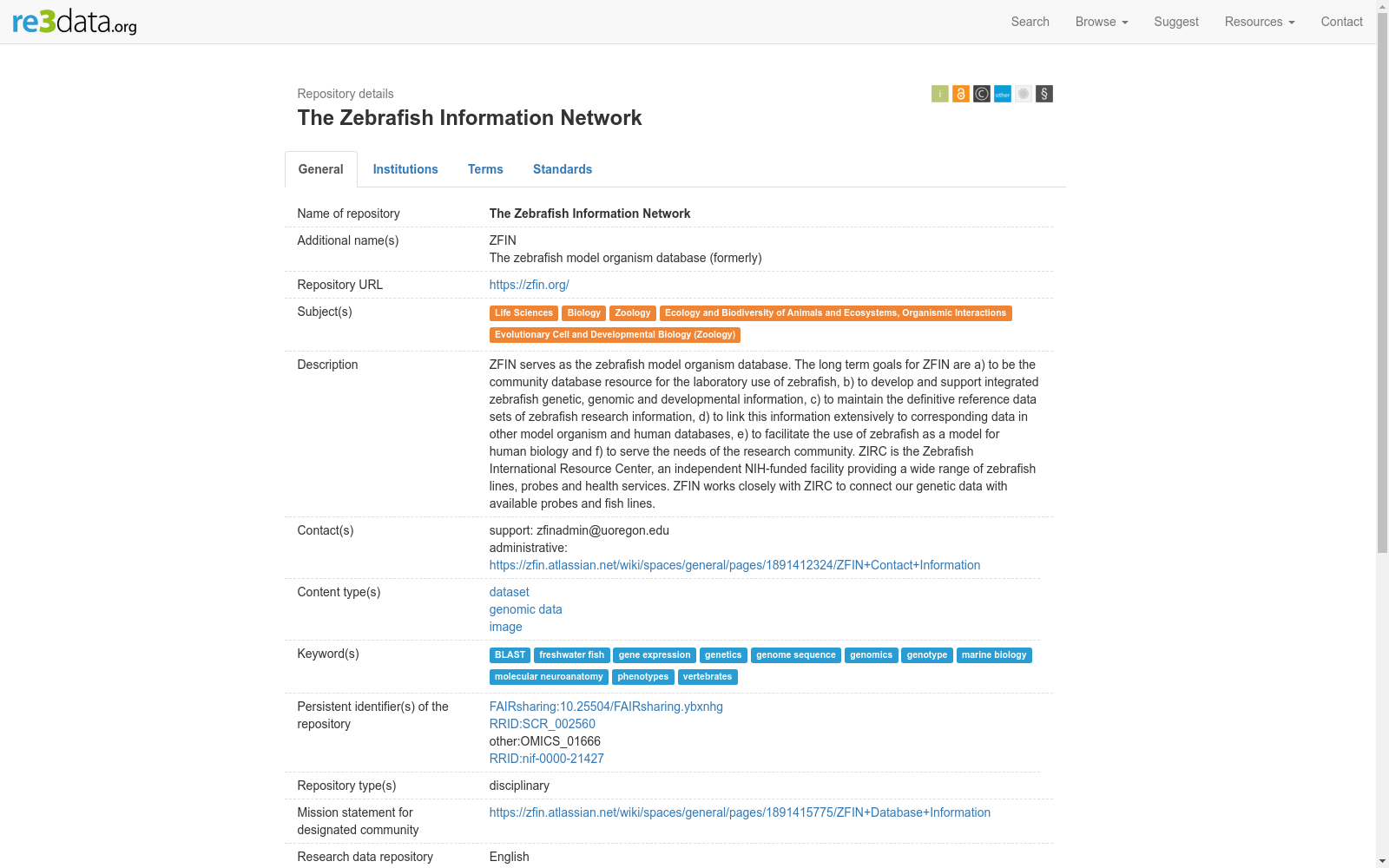This screenshot has height=868, width=1389.
Task: Click the molecular neuroanatomy keyword tag
Action: pos(549,677)
